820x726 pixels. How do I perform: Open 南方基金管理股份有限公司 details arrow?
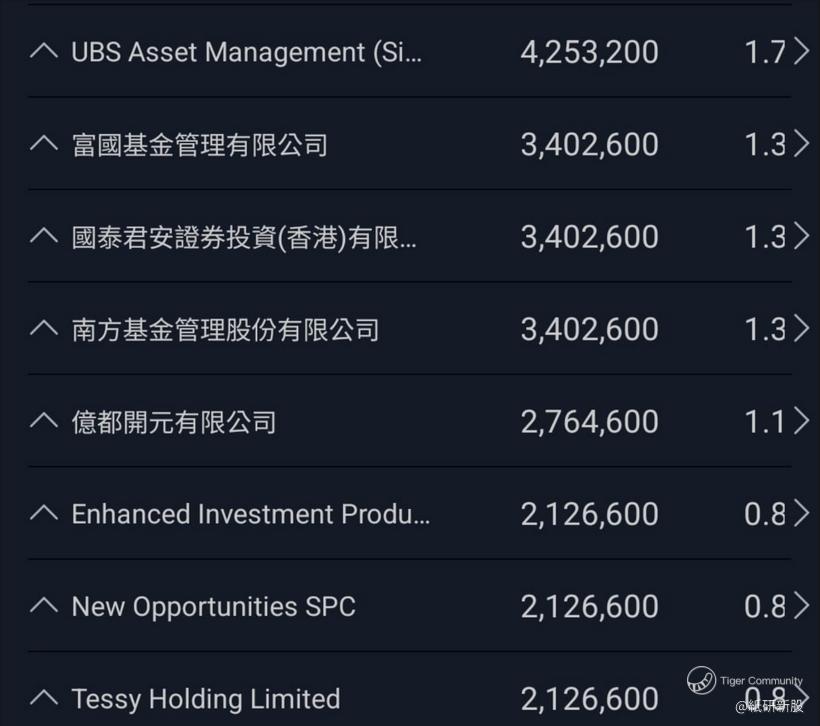tap(801, 328)
